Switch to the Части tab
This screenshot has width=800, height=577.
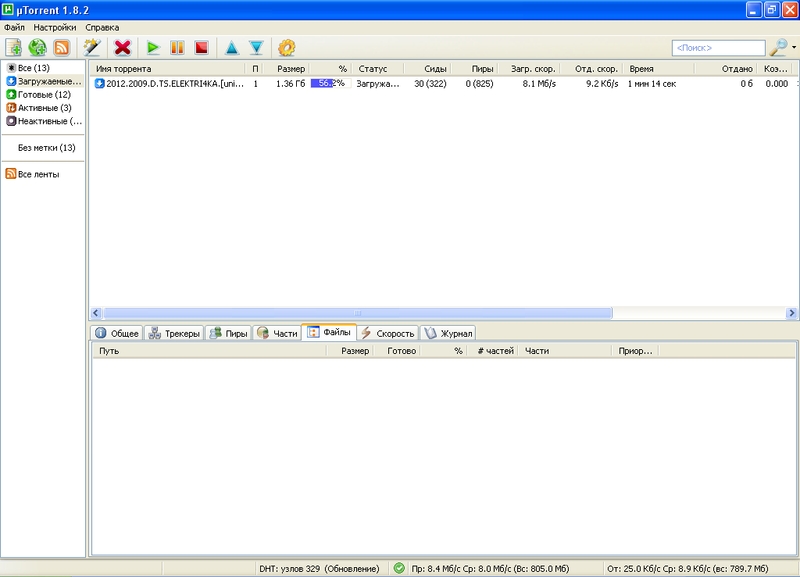point(277,333)
